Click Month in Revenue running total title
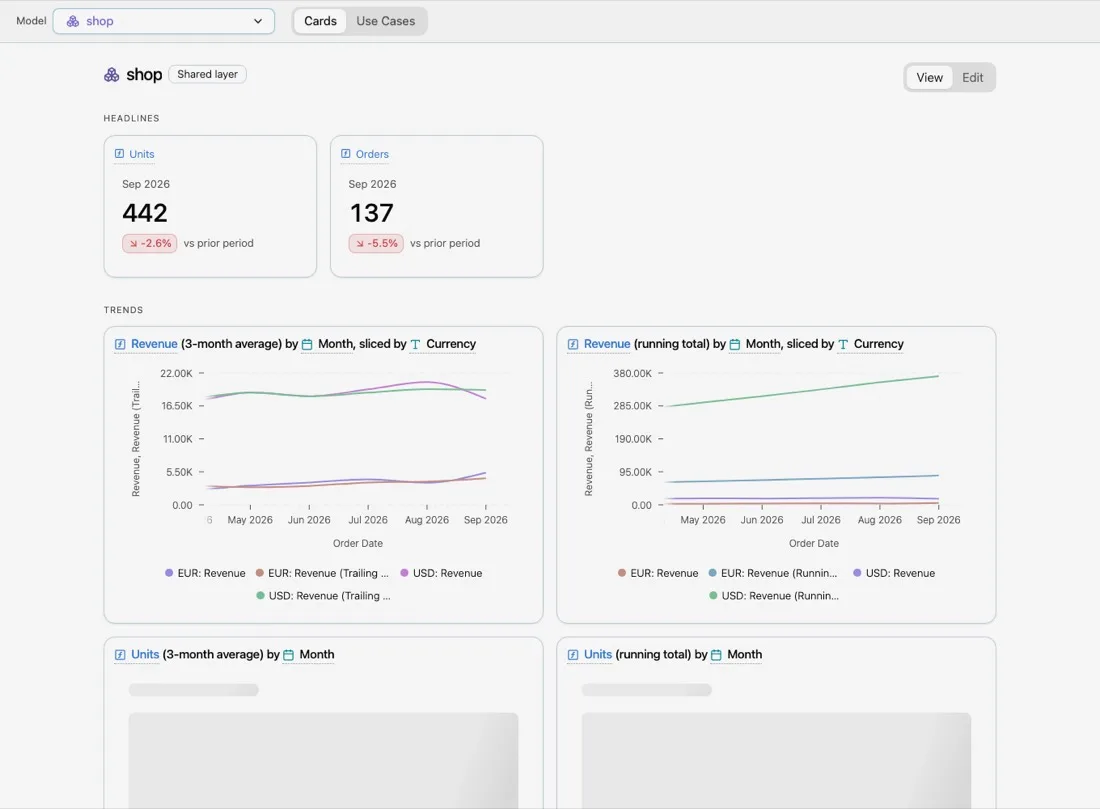Screen dimensions: 1100x809 click(x=763, y=344)
